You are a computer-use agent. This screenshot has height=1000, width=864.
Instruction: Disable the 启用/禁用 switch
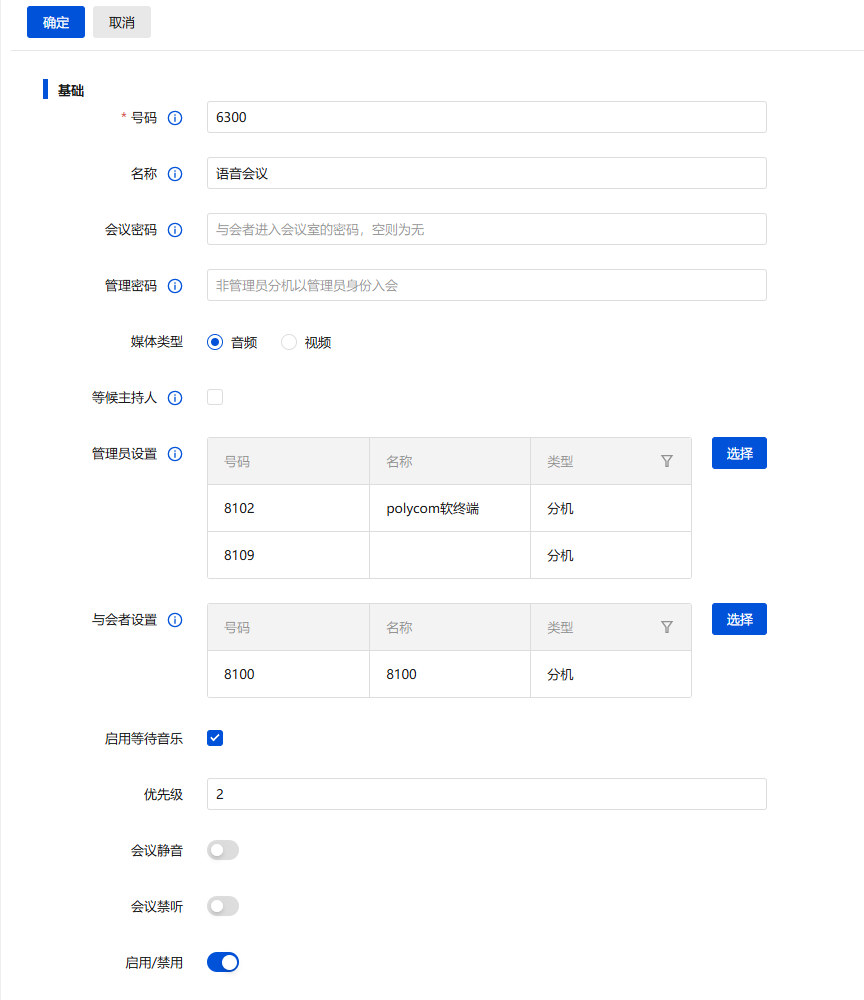pos(222,962)
